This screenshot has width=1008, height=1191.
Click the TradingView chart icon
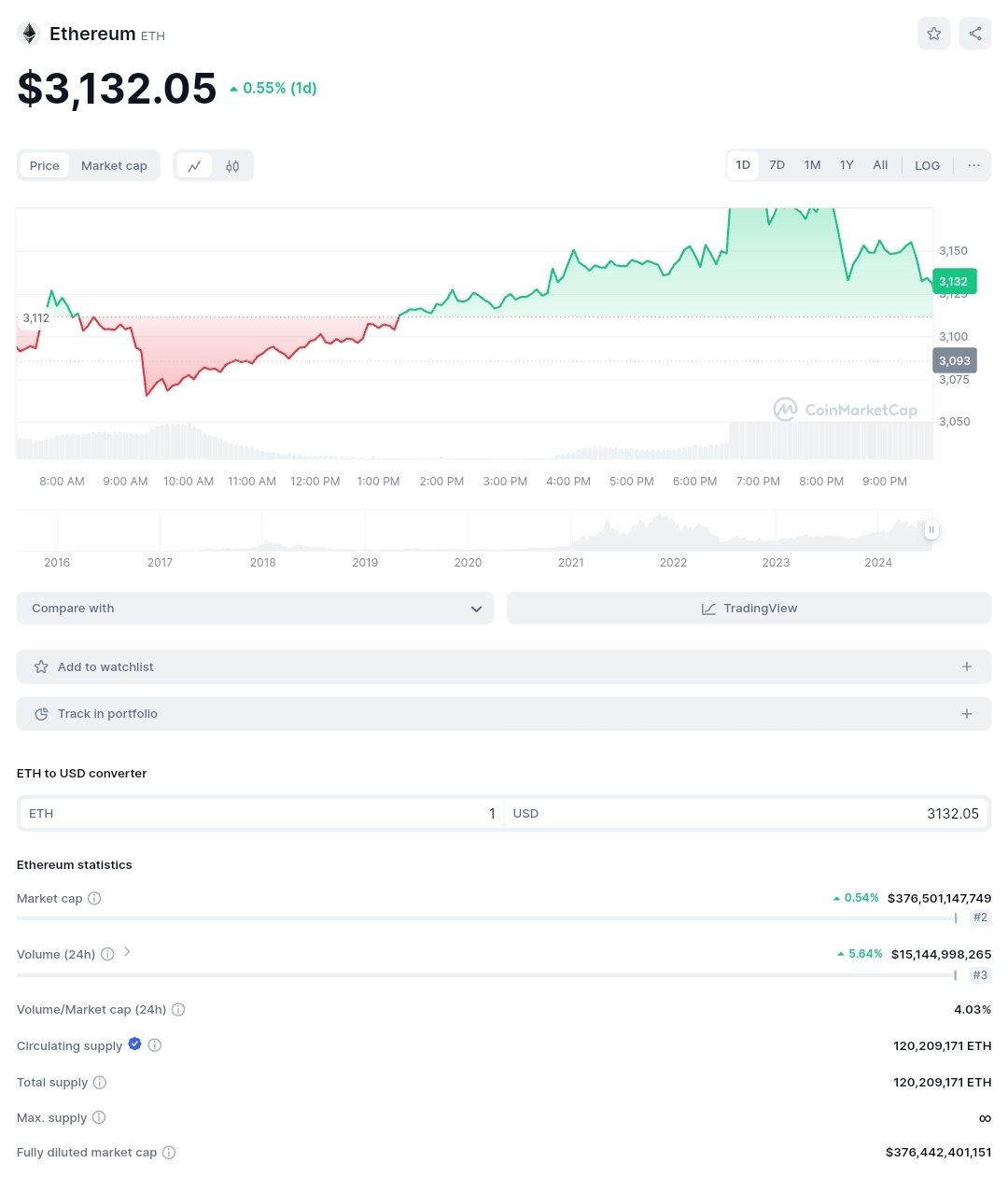pos(708,609)
